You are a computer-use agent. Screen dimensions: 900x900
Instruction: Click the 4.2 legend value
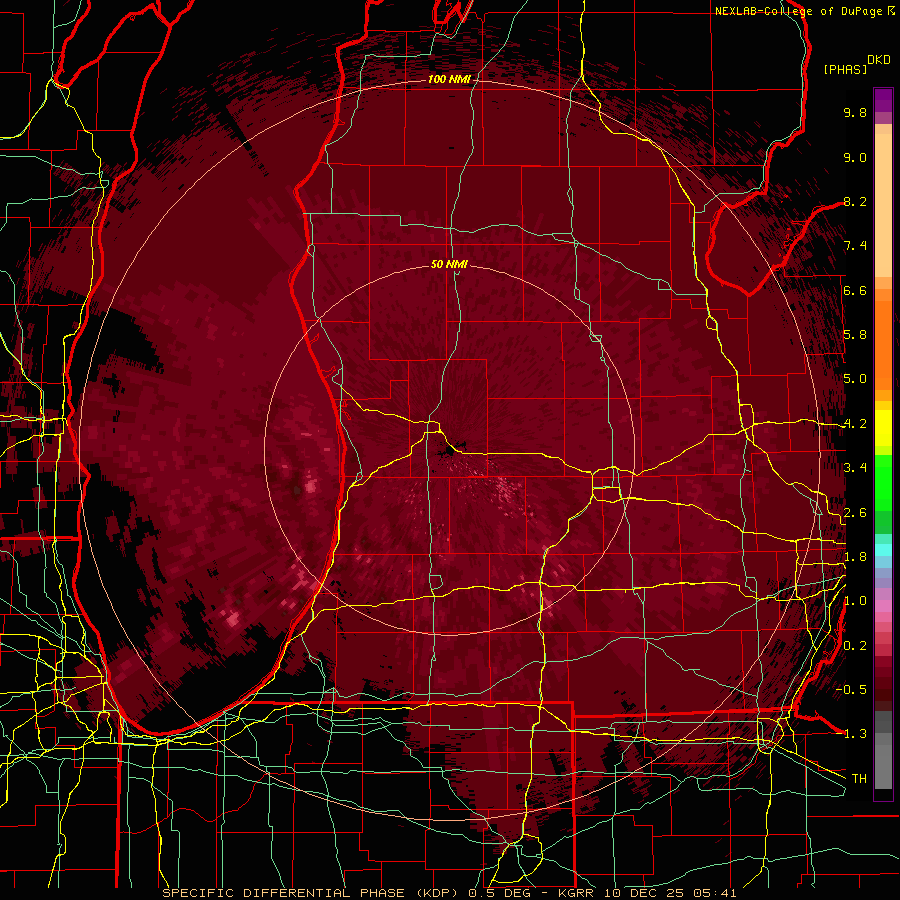click(x=855, y=424)
